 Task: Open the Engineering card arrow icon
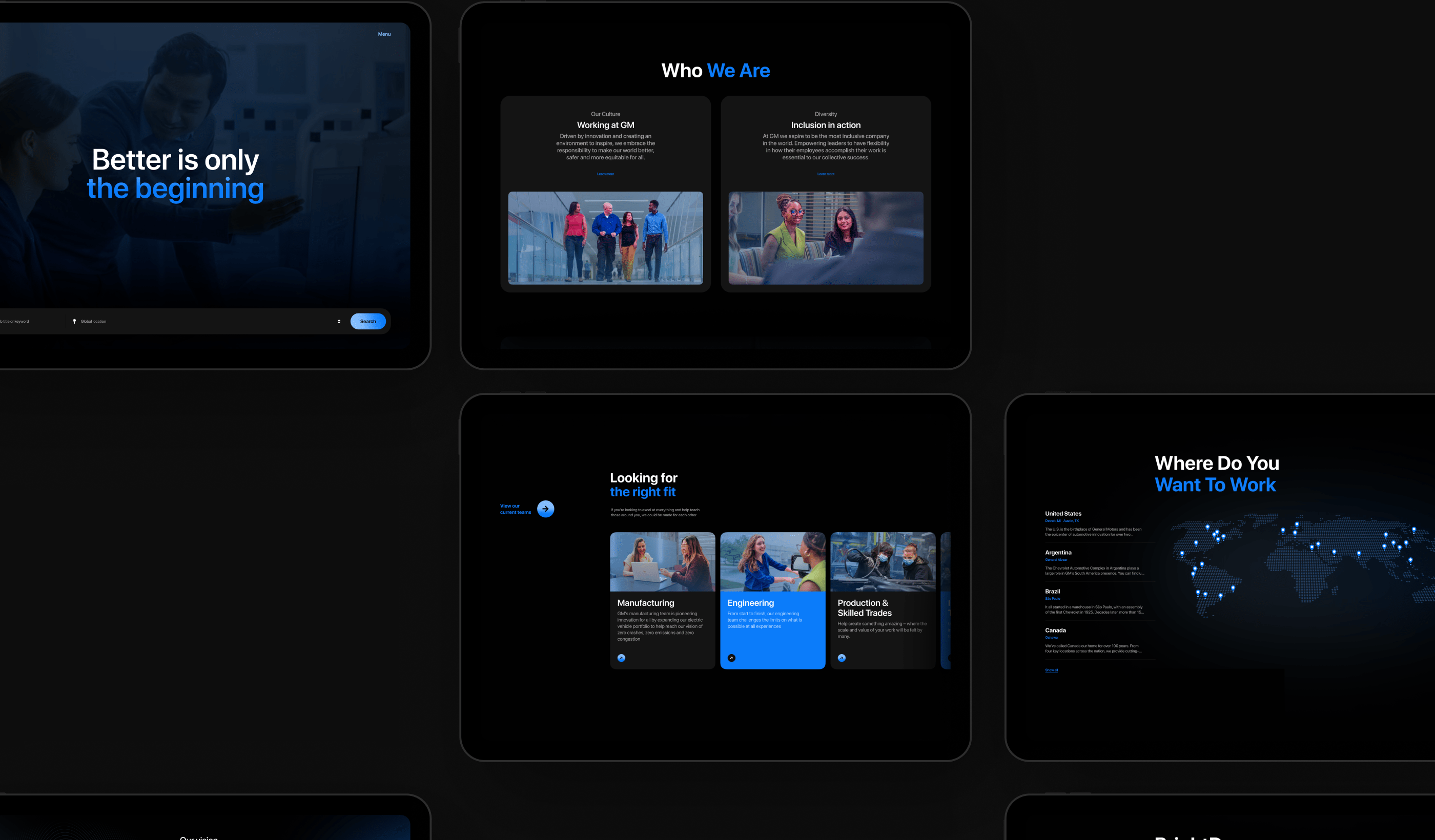tap(731, 658)
